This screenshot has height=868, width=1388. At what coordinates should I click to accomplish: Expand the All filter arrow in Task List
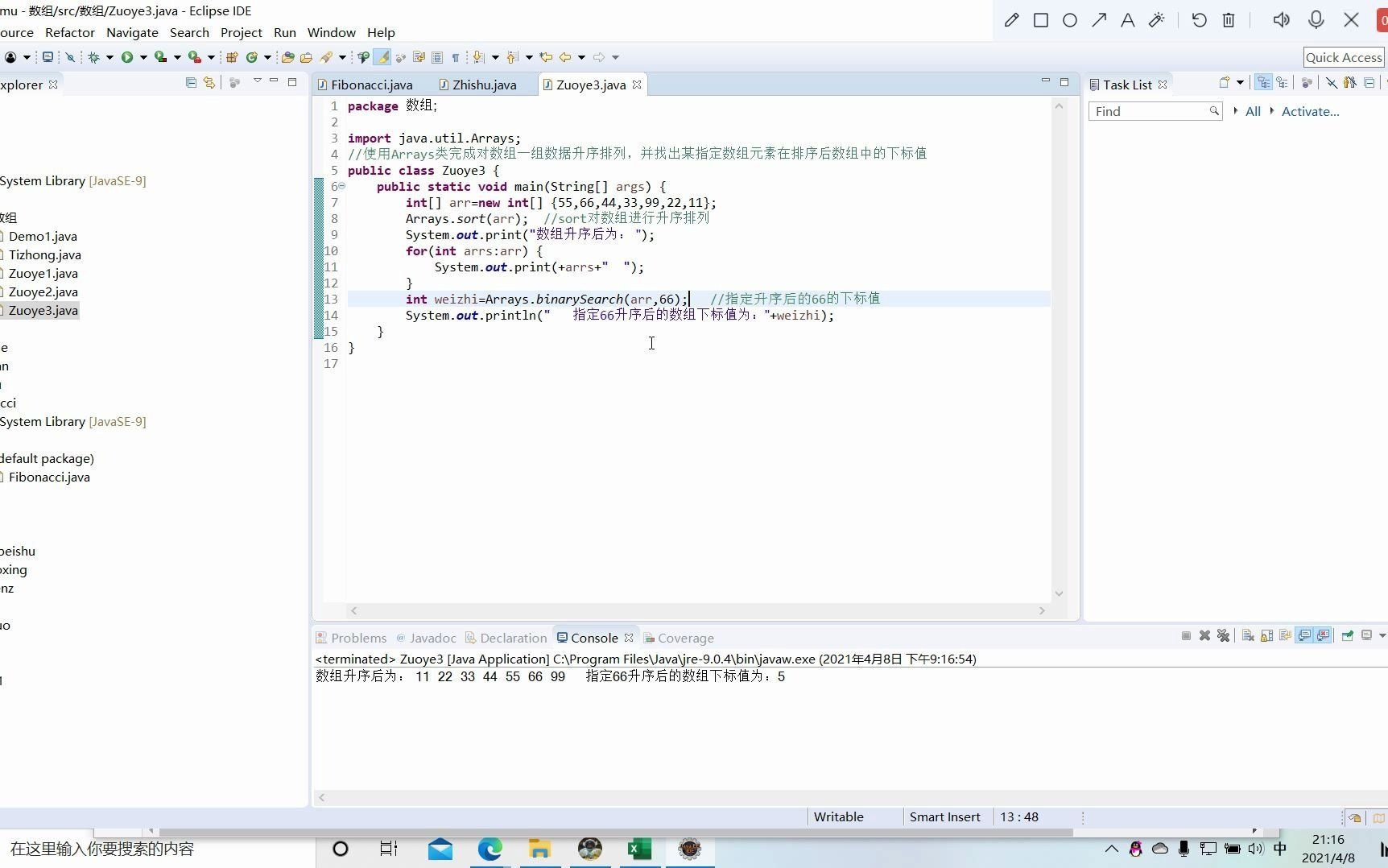(x=1236, y=110)
